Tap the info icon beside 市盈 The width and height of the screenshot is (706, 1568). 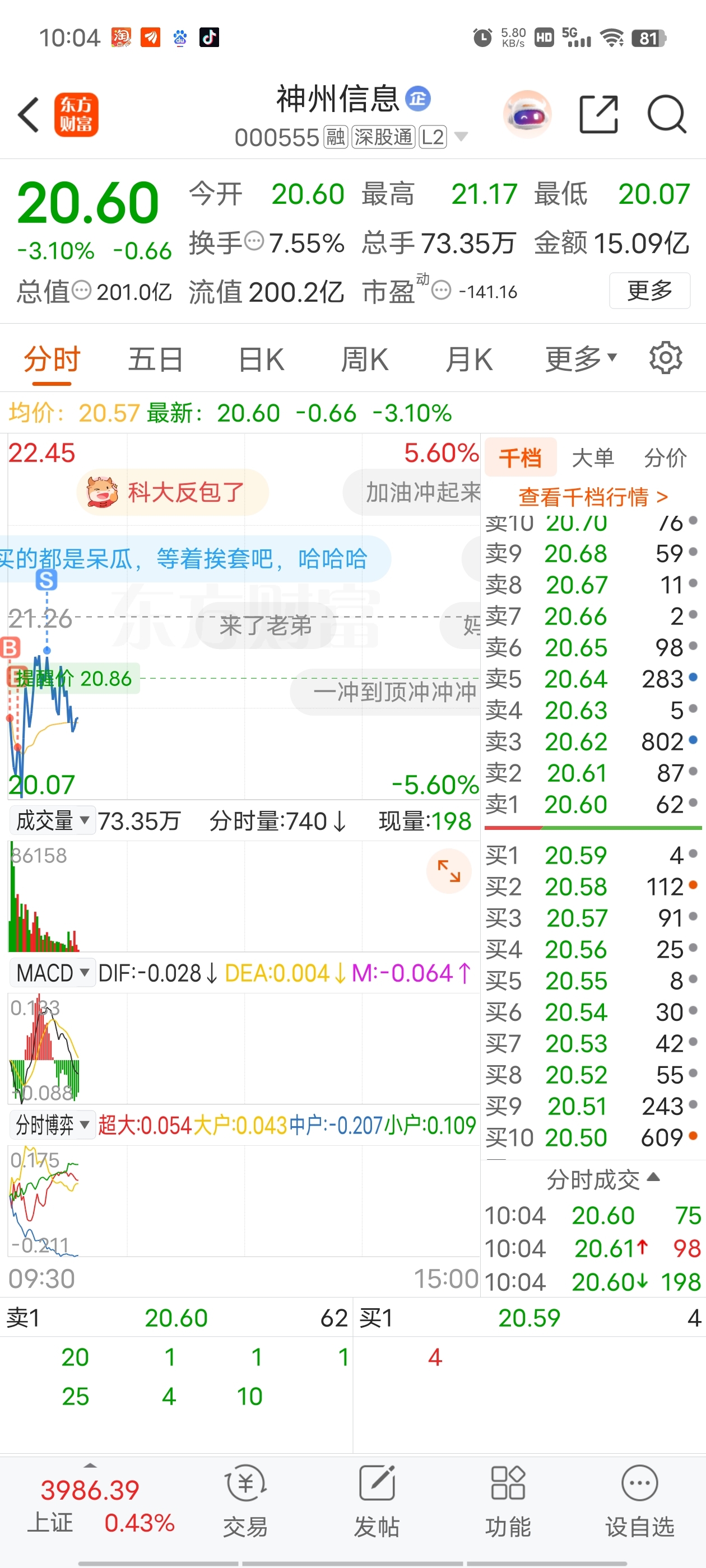point(441,290)
